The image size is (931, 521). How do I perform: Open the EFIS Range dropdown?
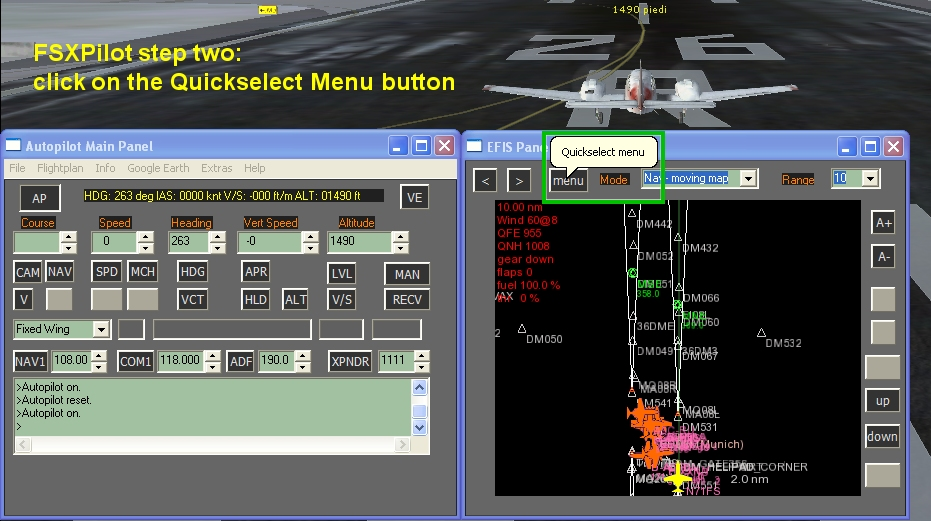point(870,178)
